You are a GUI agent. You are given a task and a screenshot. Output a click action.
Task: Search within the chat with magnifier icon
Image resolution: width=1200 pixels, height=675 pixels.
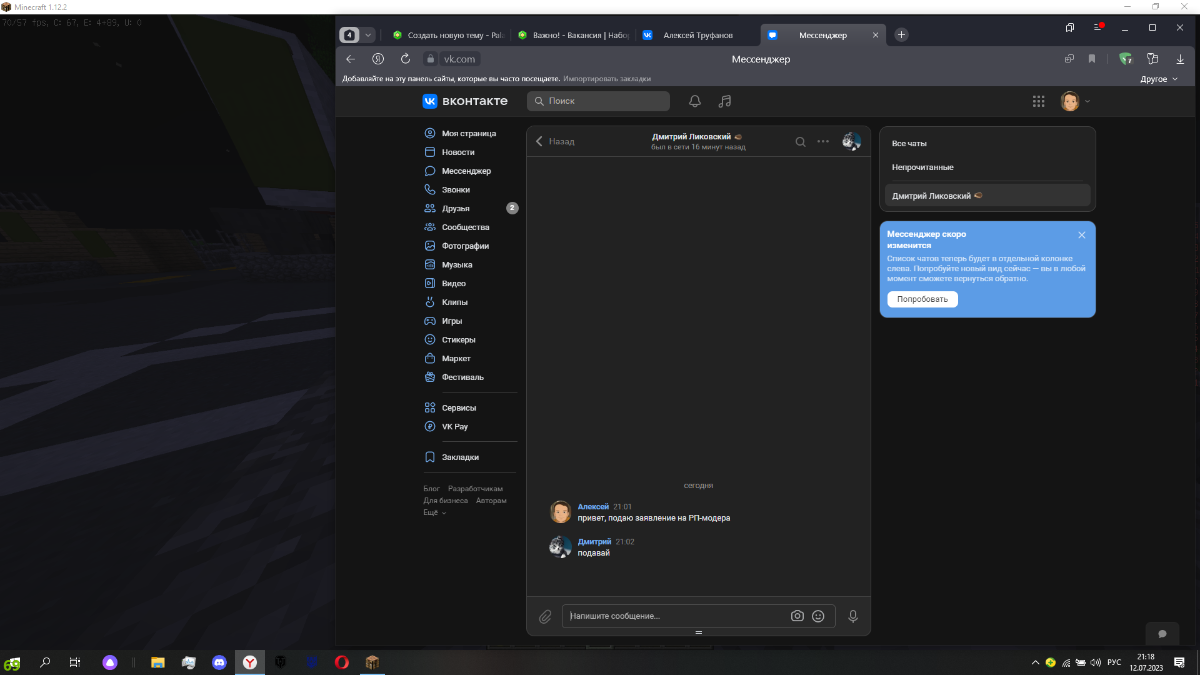click(x=800, y=141)
